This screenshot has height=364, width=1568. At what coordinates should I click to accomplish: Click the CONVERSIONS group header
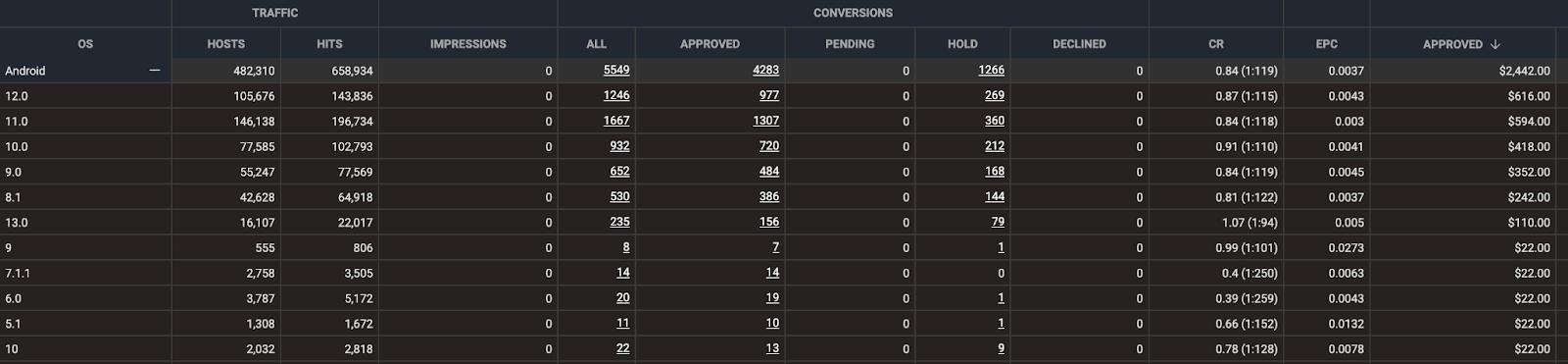coord(853,13)
